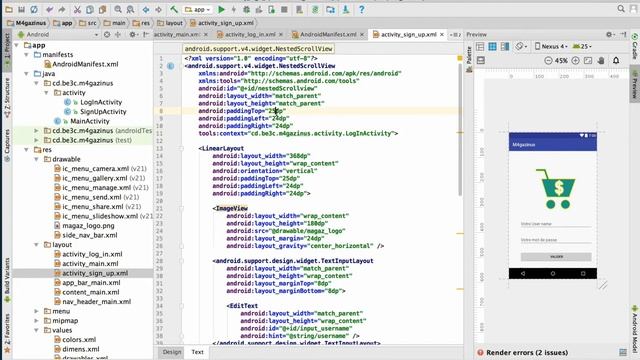The height and width of the screenshot is (360, 640).
Task: Open the app run configuration dropdown
Action: (198, 9)
